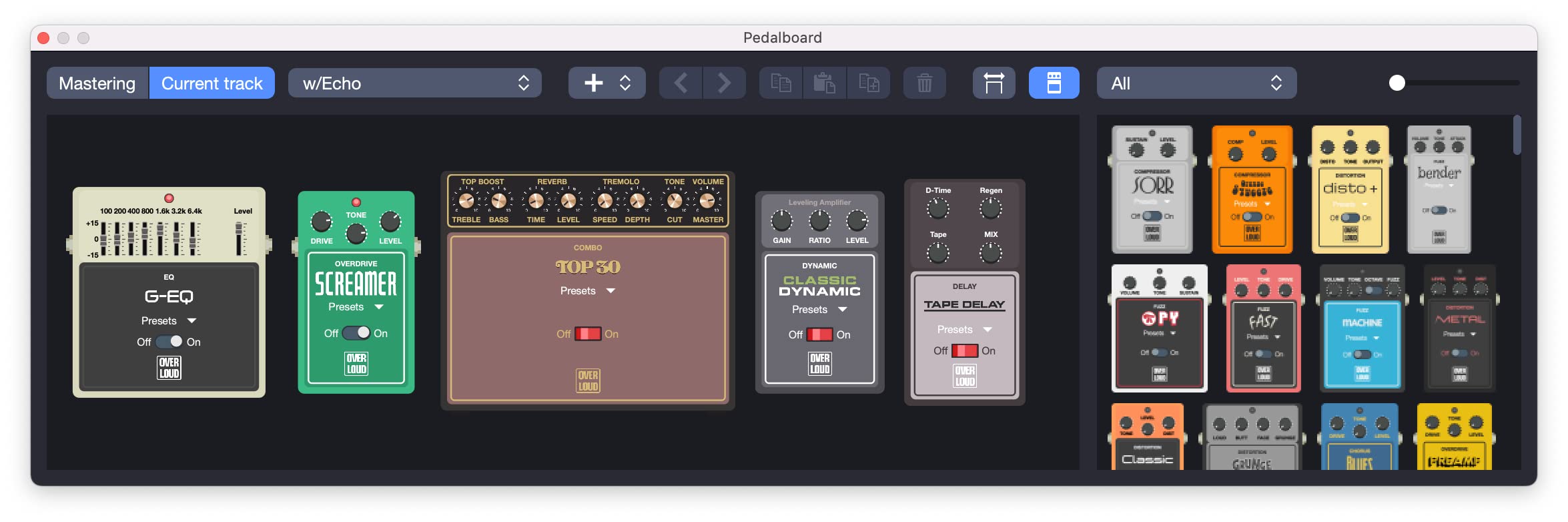
Task: Select the yellow PREAMP overdrive thumbnail
Action: coord(1454,437)
